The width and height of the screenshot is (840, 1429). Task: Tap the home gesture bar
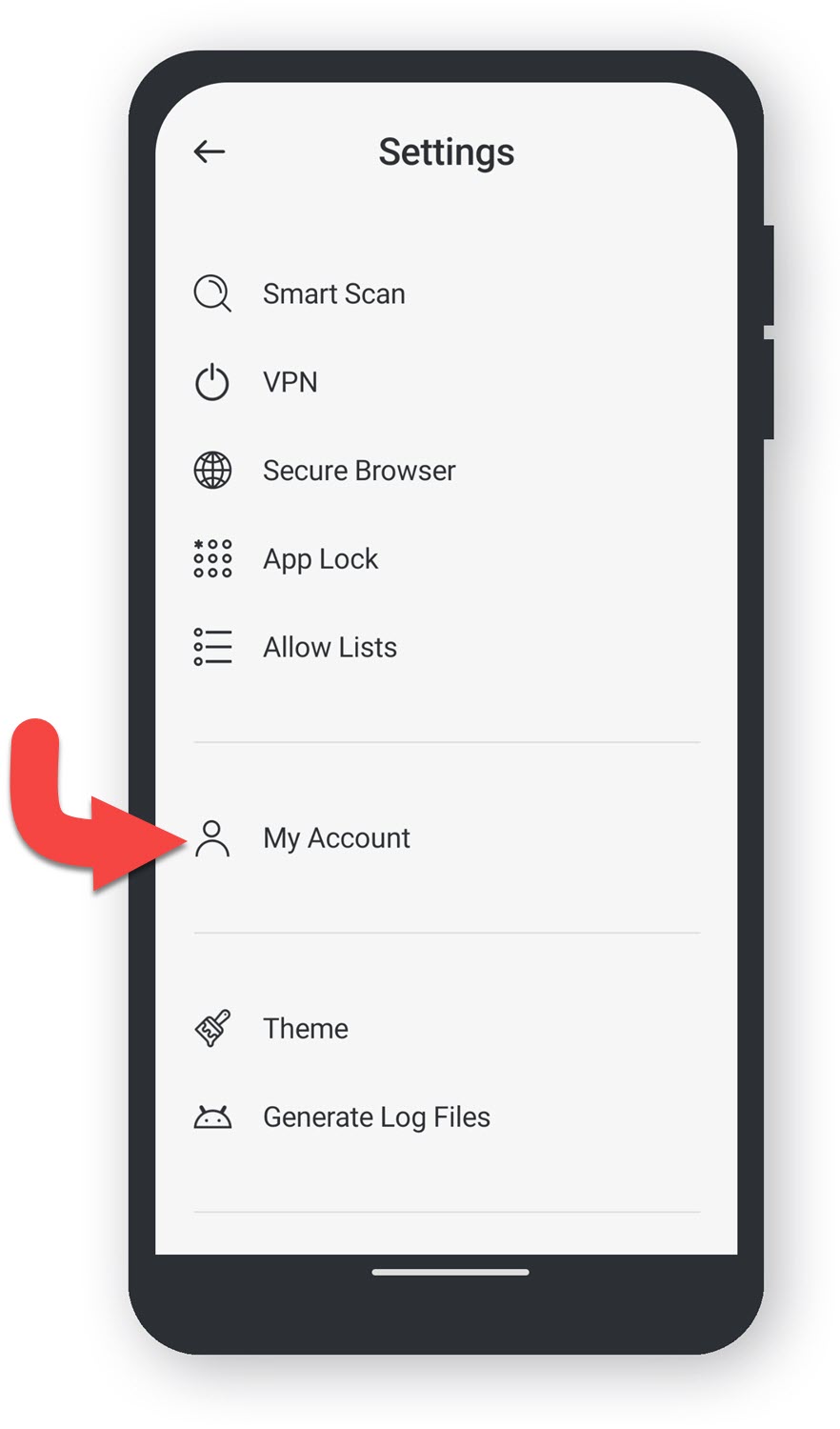pos(450,1272)
